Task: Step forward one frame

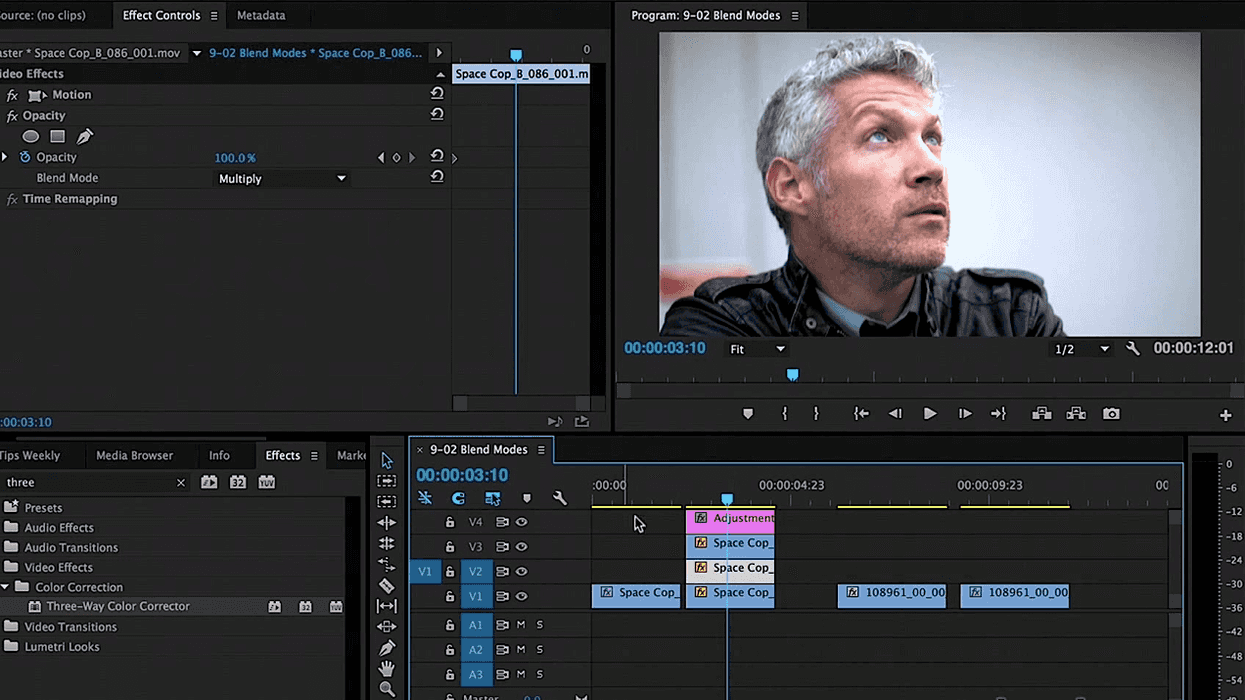Action: 965,414
